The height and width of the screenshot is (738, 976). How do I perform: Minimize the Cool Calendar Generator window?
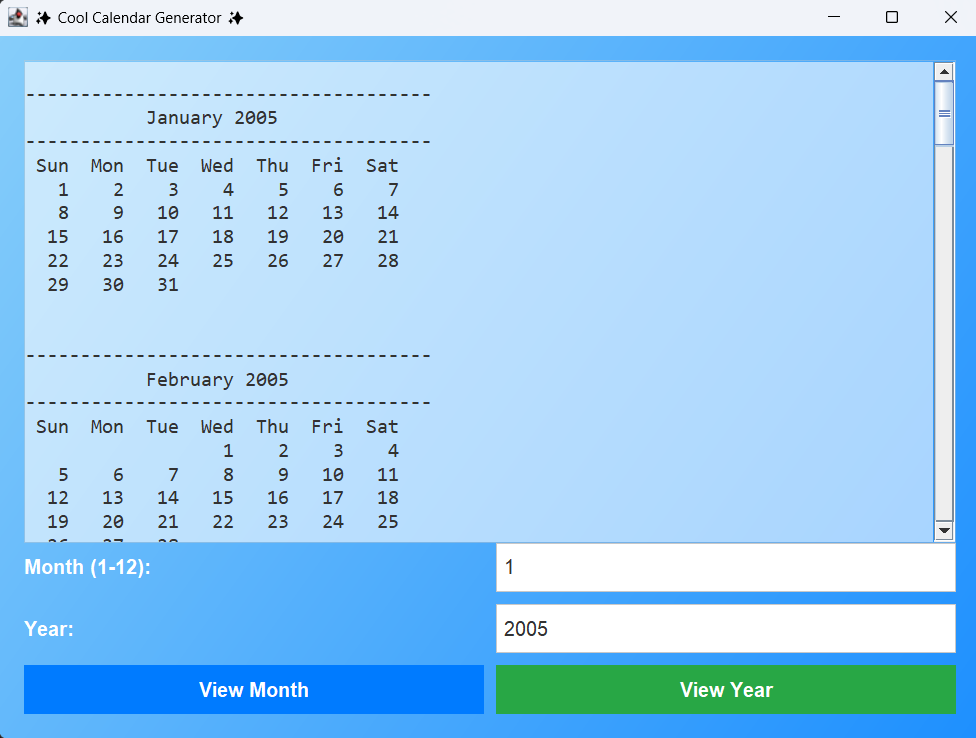pos(834,17)
